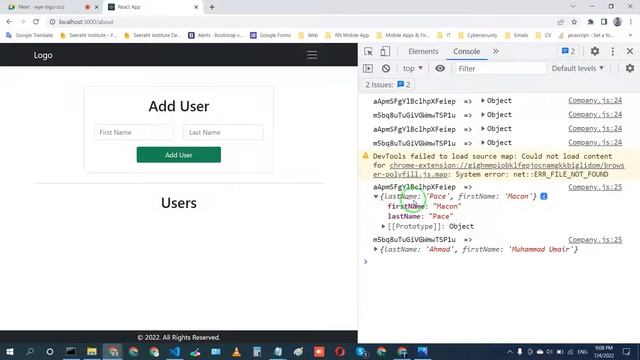Clear the console
Screen dimensions: 640x360
tap(386, 69)
